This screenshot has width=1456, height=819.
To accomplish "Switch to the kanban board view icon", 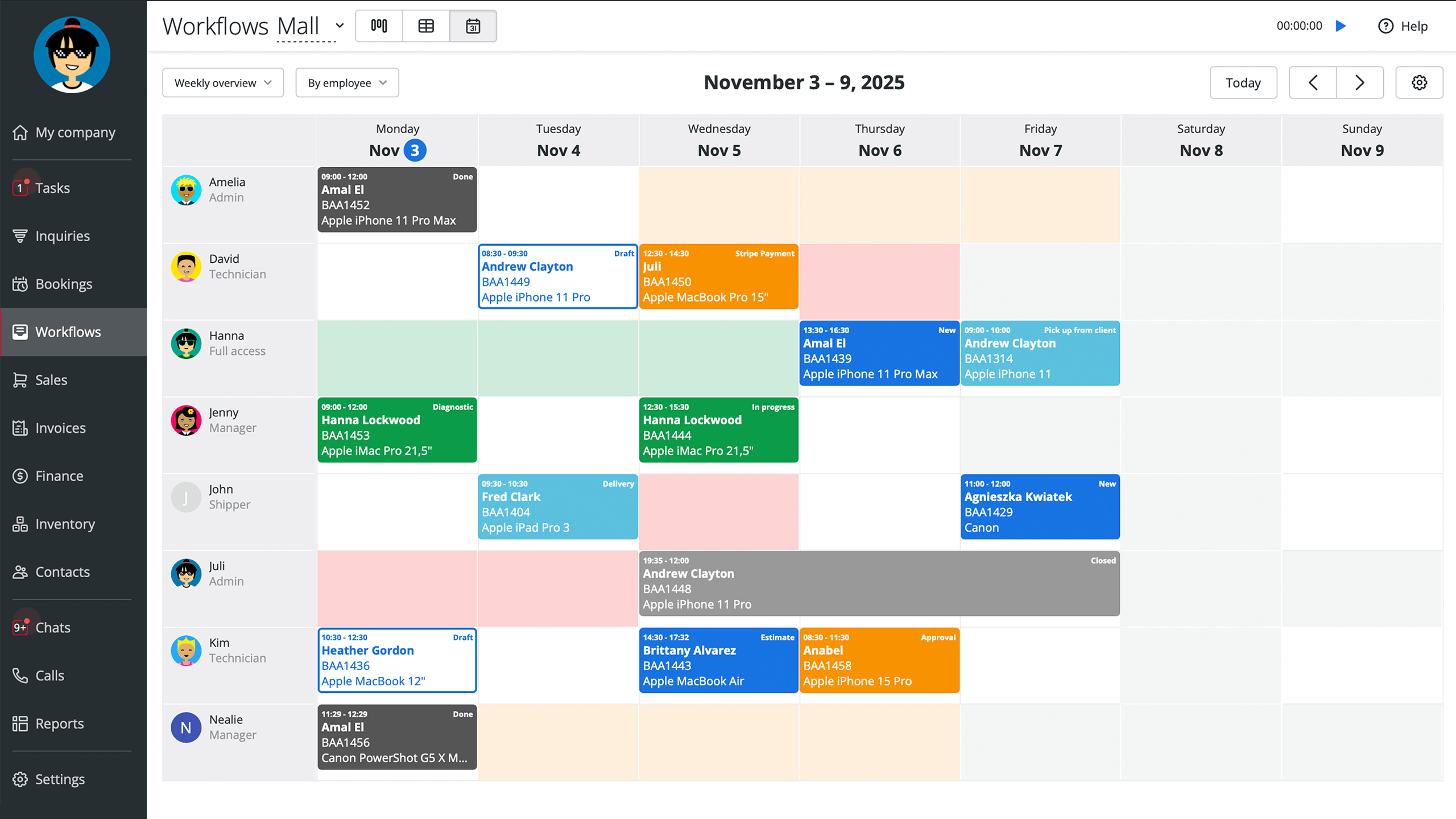I will click(379, 26).
